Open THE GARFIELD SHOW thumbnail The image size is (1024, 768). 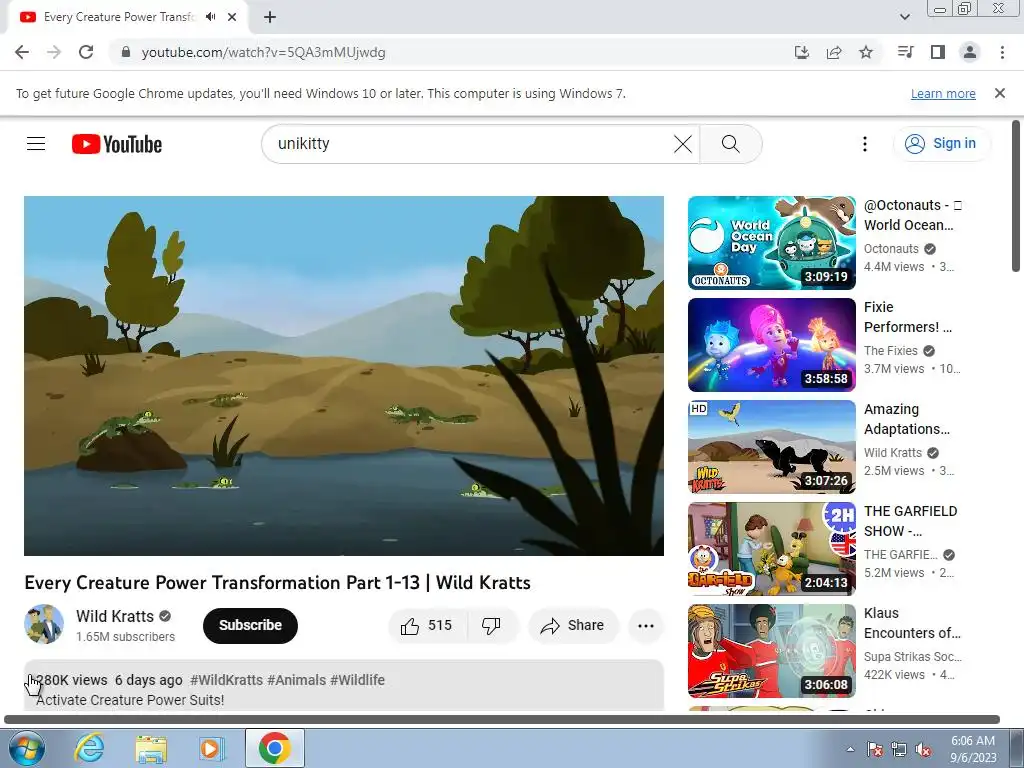click(771, 549)
